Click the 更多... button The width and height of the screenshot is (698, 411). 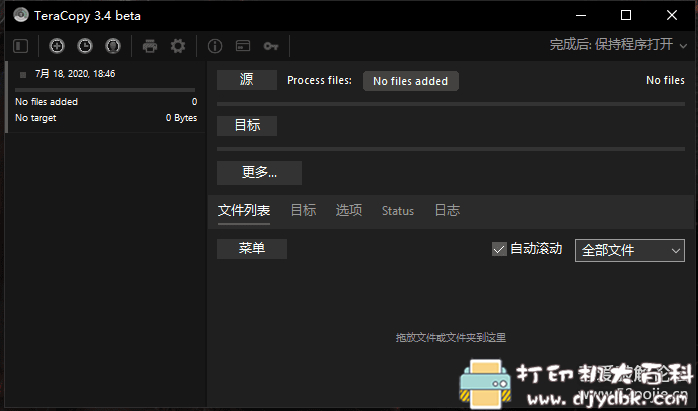click(x=259, y=173)
